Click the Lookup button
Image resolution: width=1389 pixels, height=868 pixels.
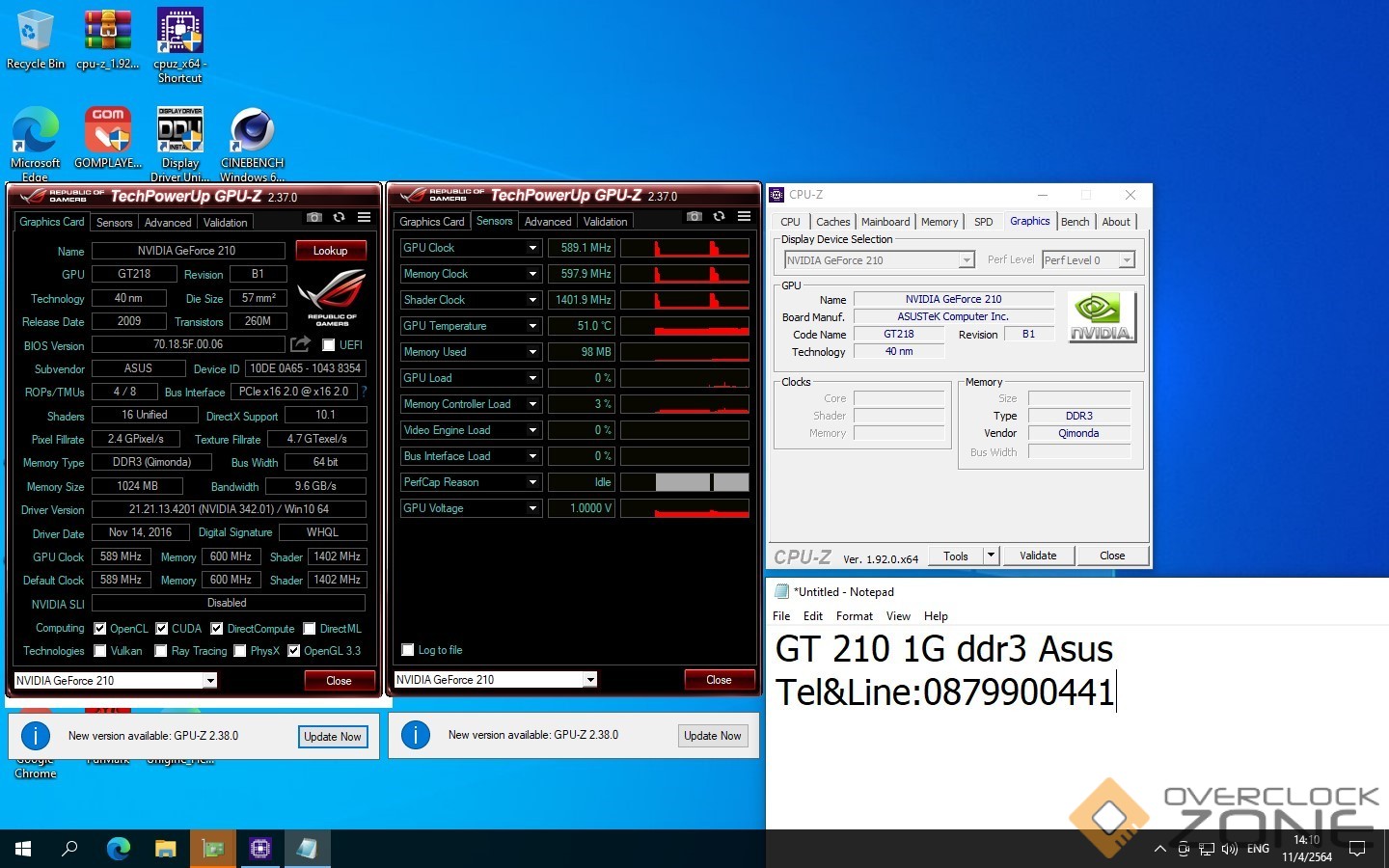point(330,251)
